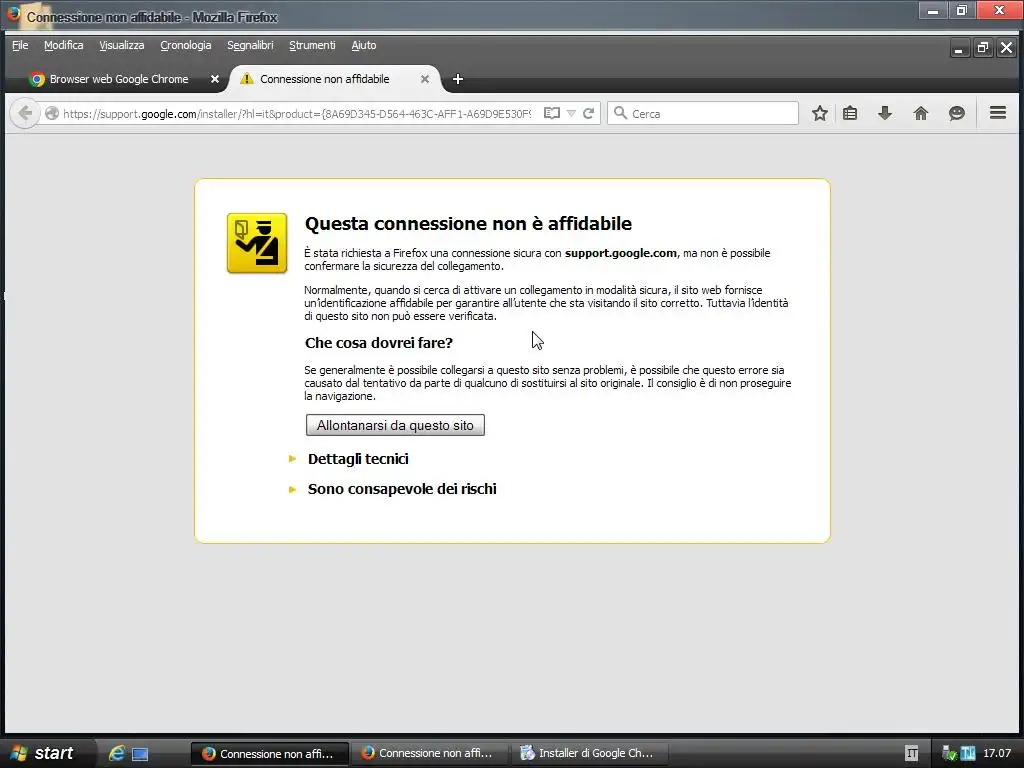1024x768 pixels.
Task: Open the Windows start button
Action: [46, 753]
